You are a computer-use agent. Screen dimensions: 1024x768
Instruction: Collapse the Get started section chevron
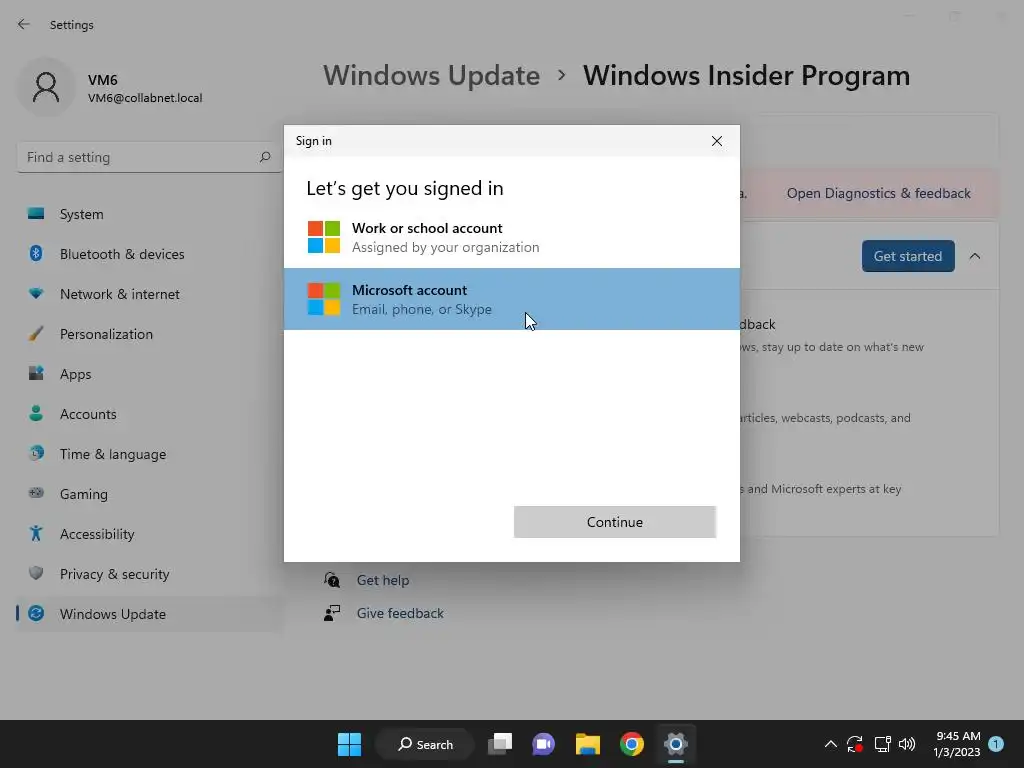pos(974,256)
